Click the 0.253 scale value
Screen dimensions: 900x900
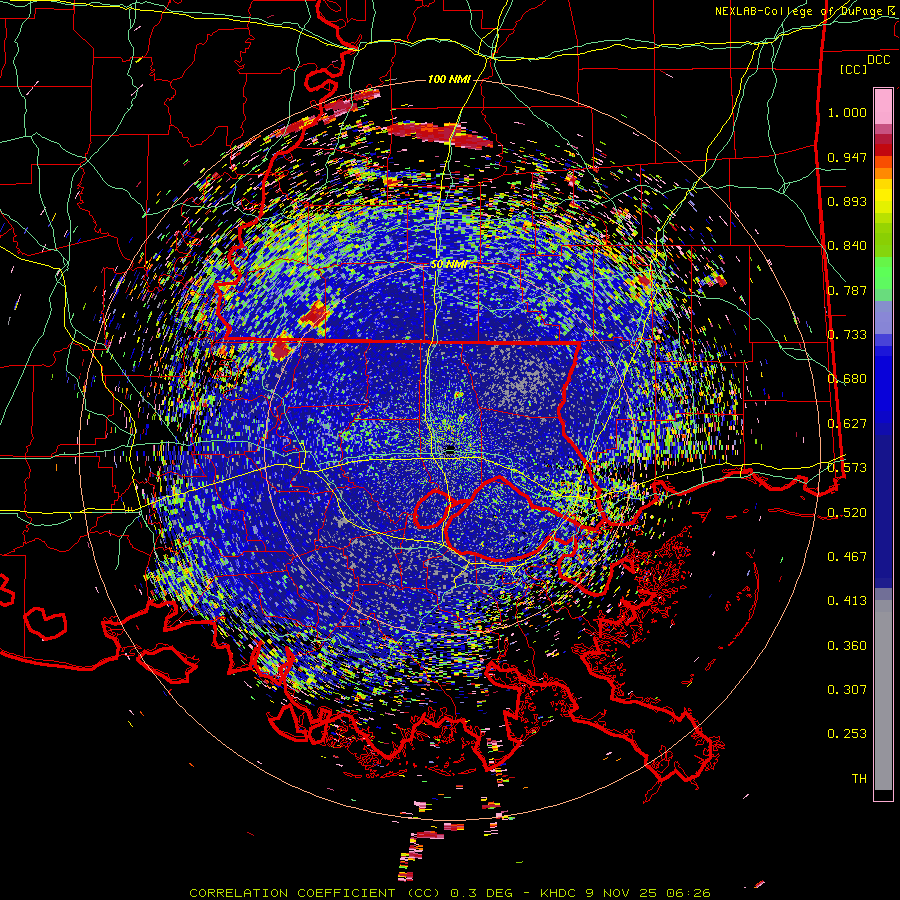[847, 734]
